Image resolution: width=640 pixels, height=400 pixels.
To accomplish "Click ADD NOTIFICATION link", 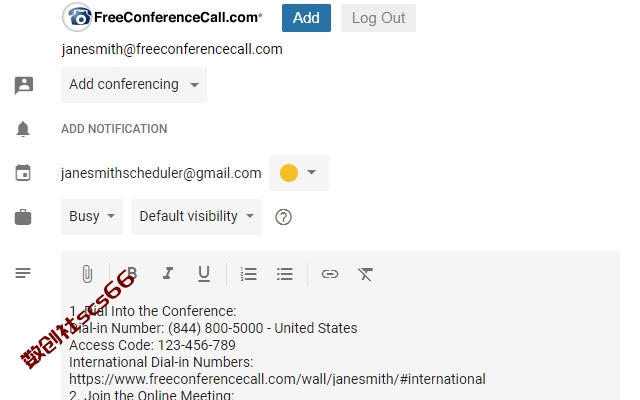I will coord(114,129).
